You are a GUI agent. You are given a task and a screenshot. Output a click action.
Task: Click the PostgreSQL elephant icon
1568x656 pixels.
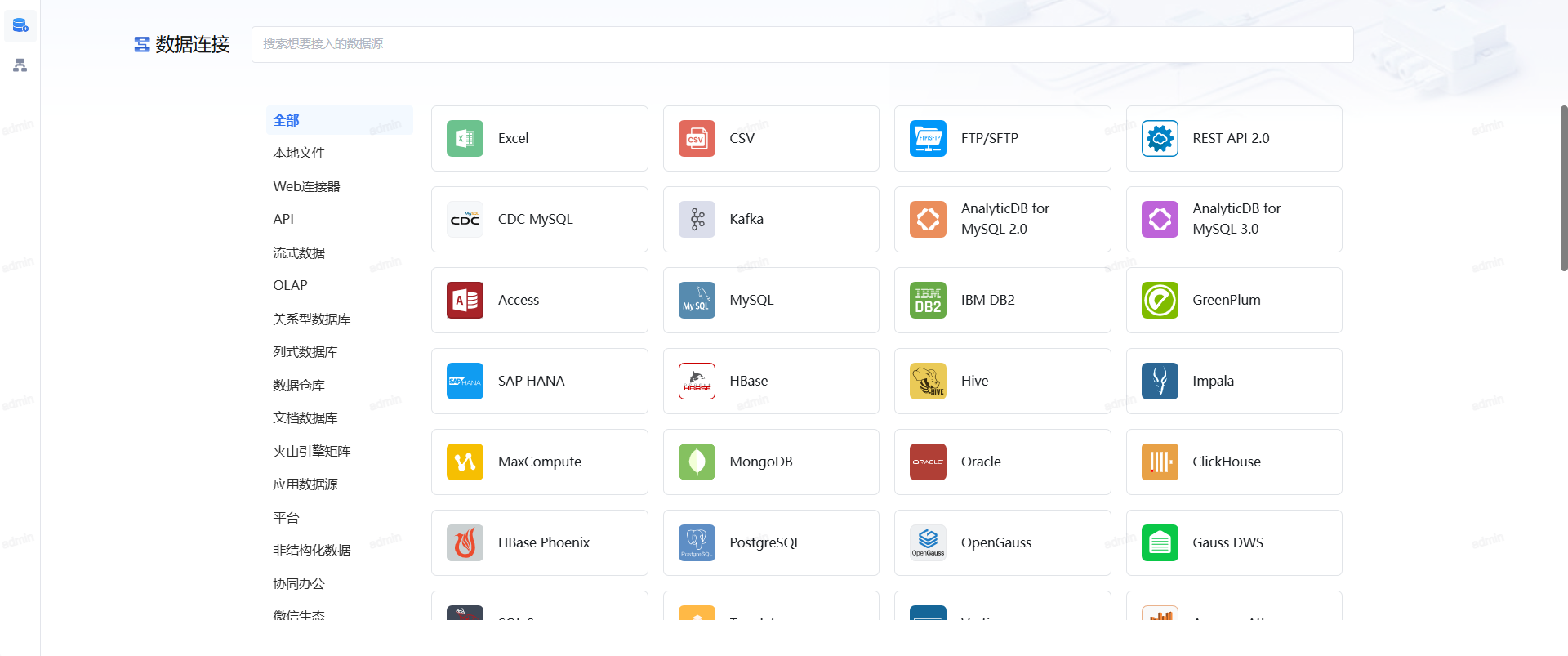697,542
